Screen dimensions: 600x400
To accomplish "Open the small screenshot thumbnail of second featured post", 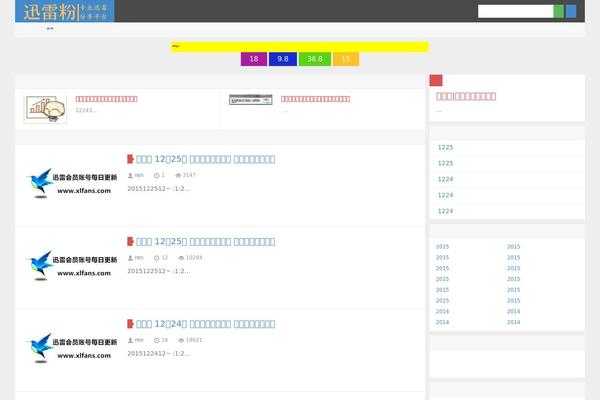I will pyautogui.click(x=251, y=100).
